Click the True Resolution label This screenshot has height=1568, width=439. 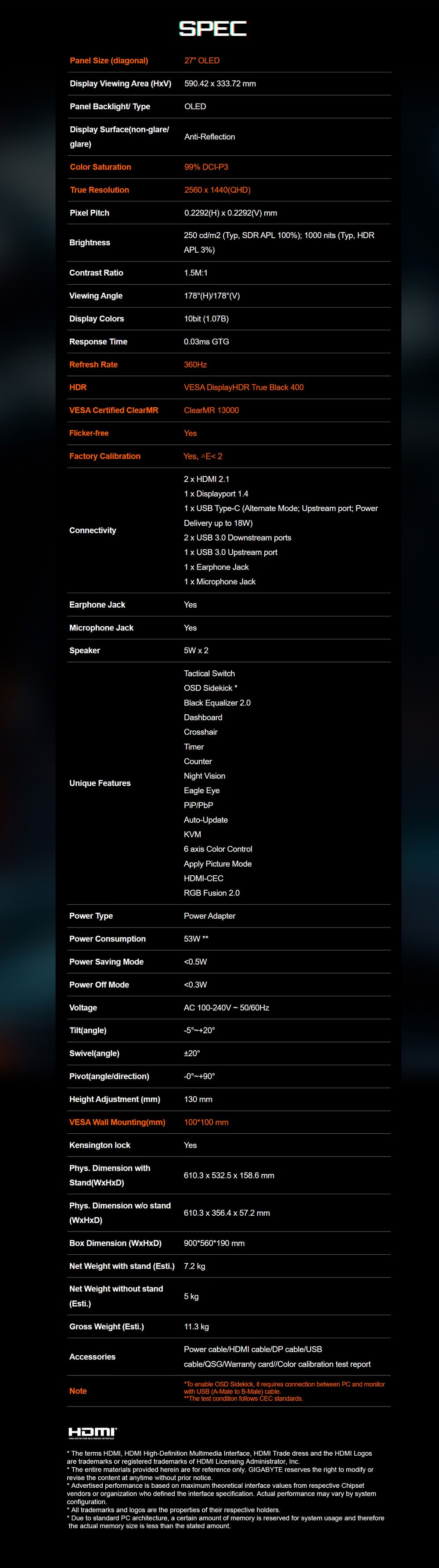(99, 190)
